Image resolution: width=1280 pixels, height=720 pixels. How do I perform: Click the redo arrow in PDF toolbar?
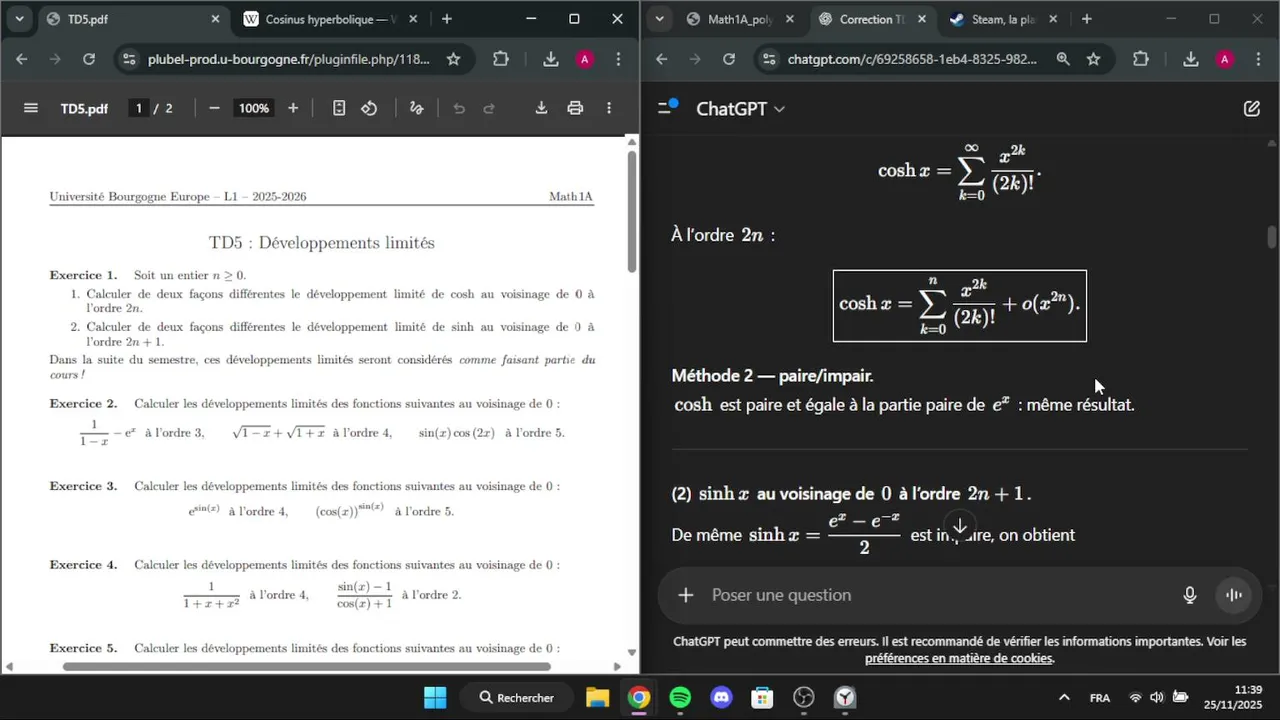[x=489, y=108]
